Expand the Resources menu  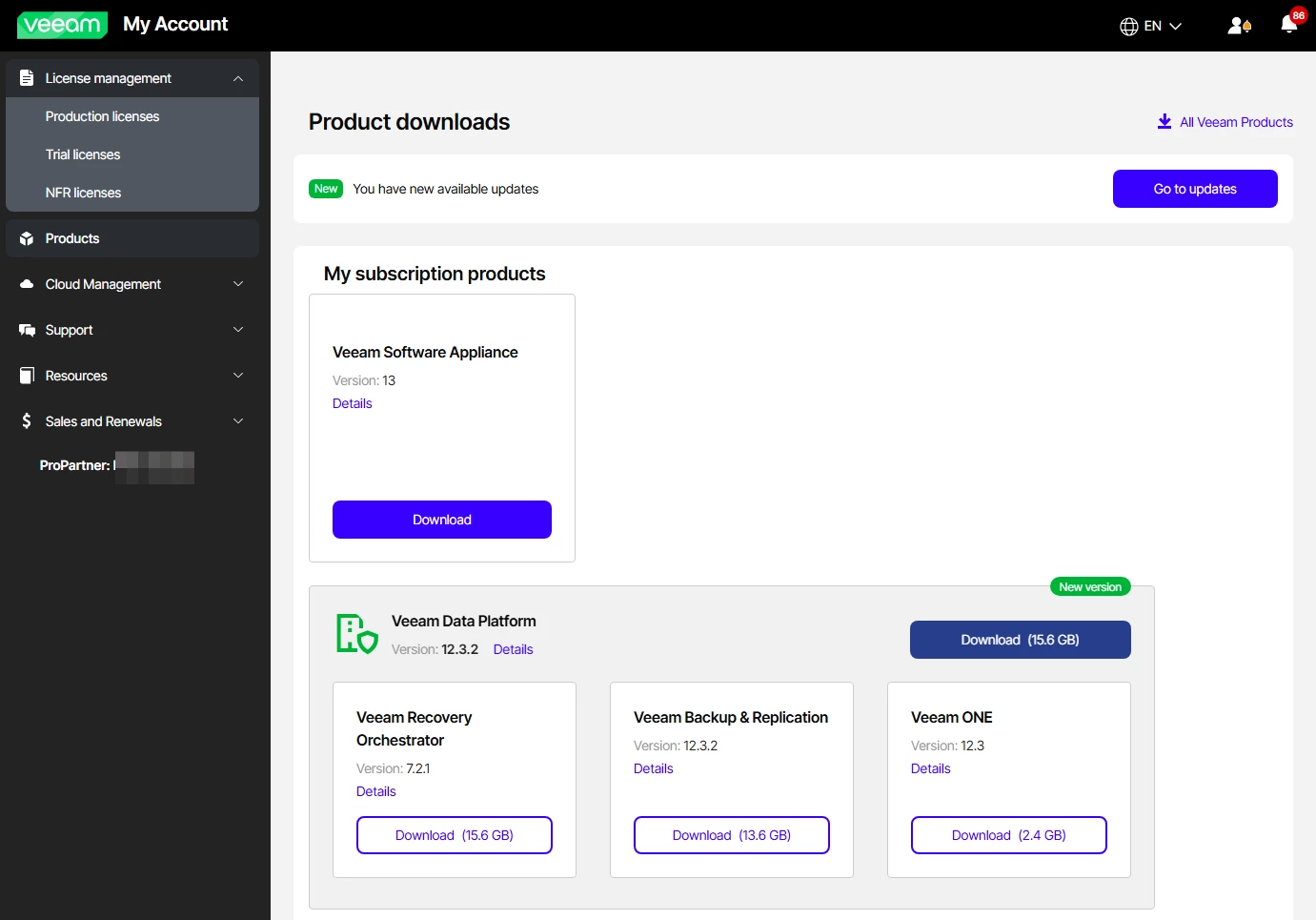(238, 376)
